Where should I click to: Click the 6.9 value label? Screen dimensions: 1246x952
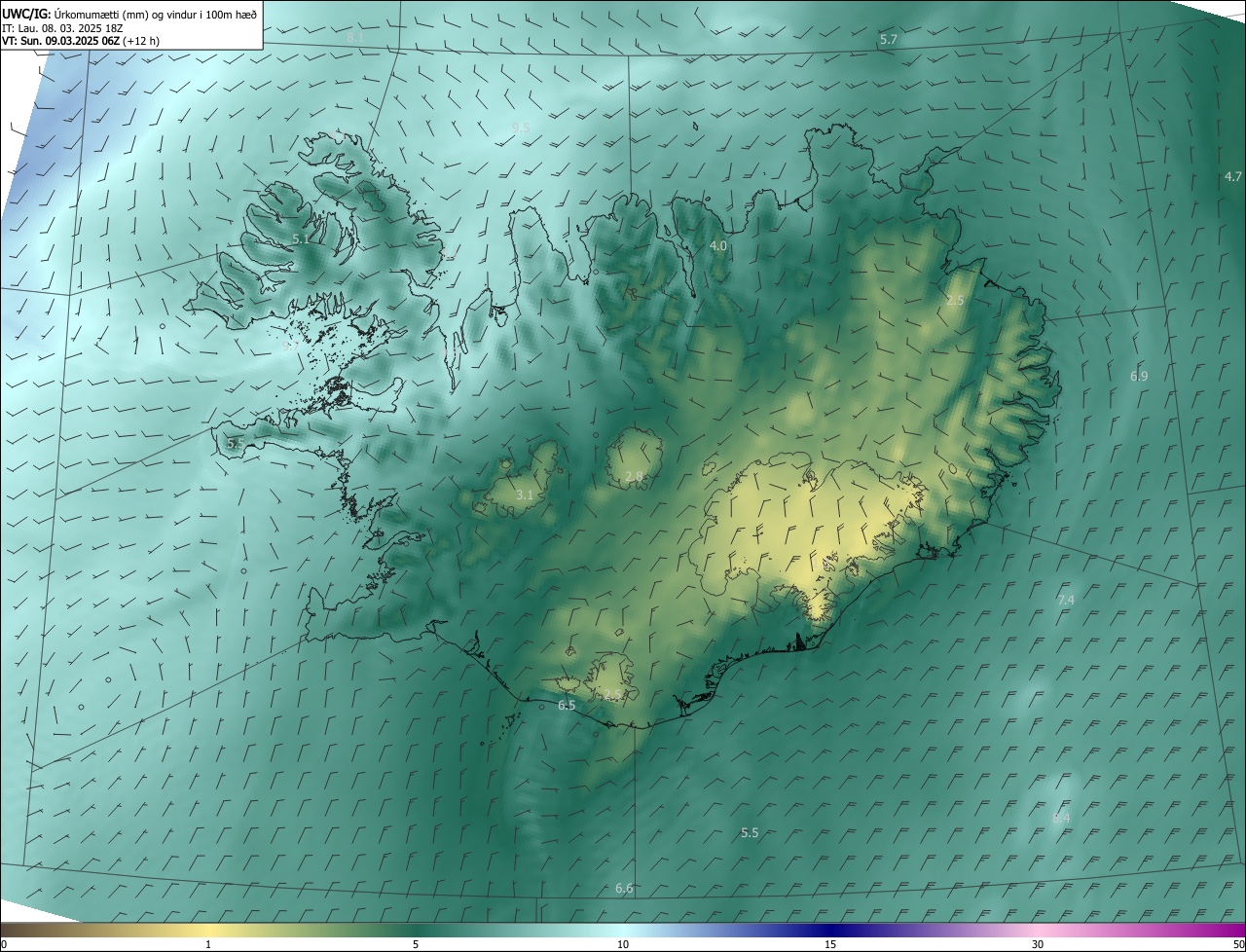1139,376
